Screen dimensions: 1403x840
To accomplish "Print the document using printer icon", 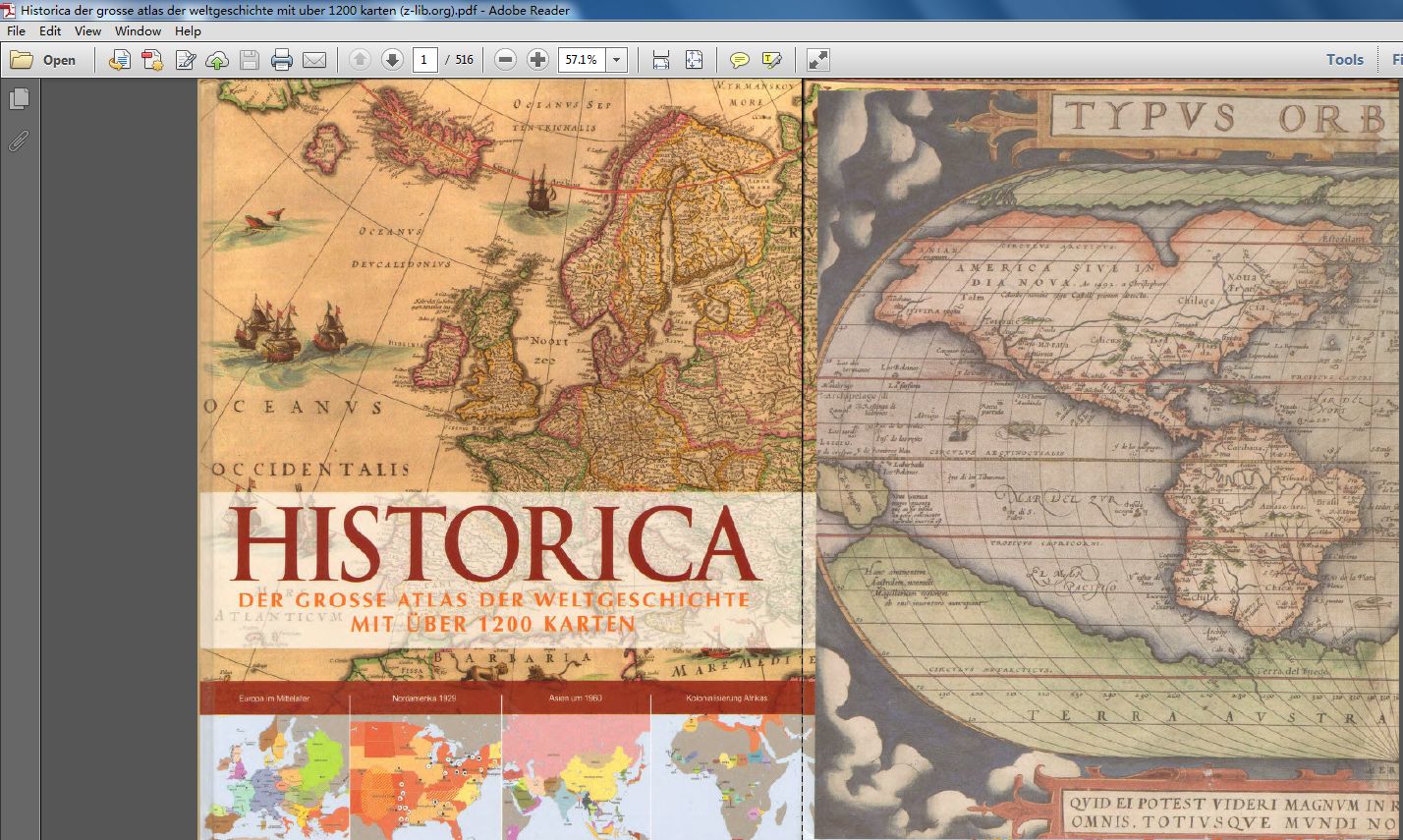I will [x=282, y=60].
